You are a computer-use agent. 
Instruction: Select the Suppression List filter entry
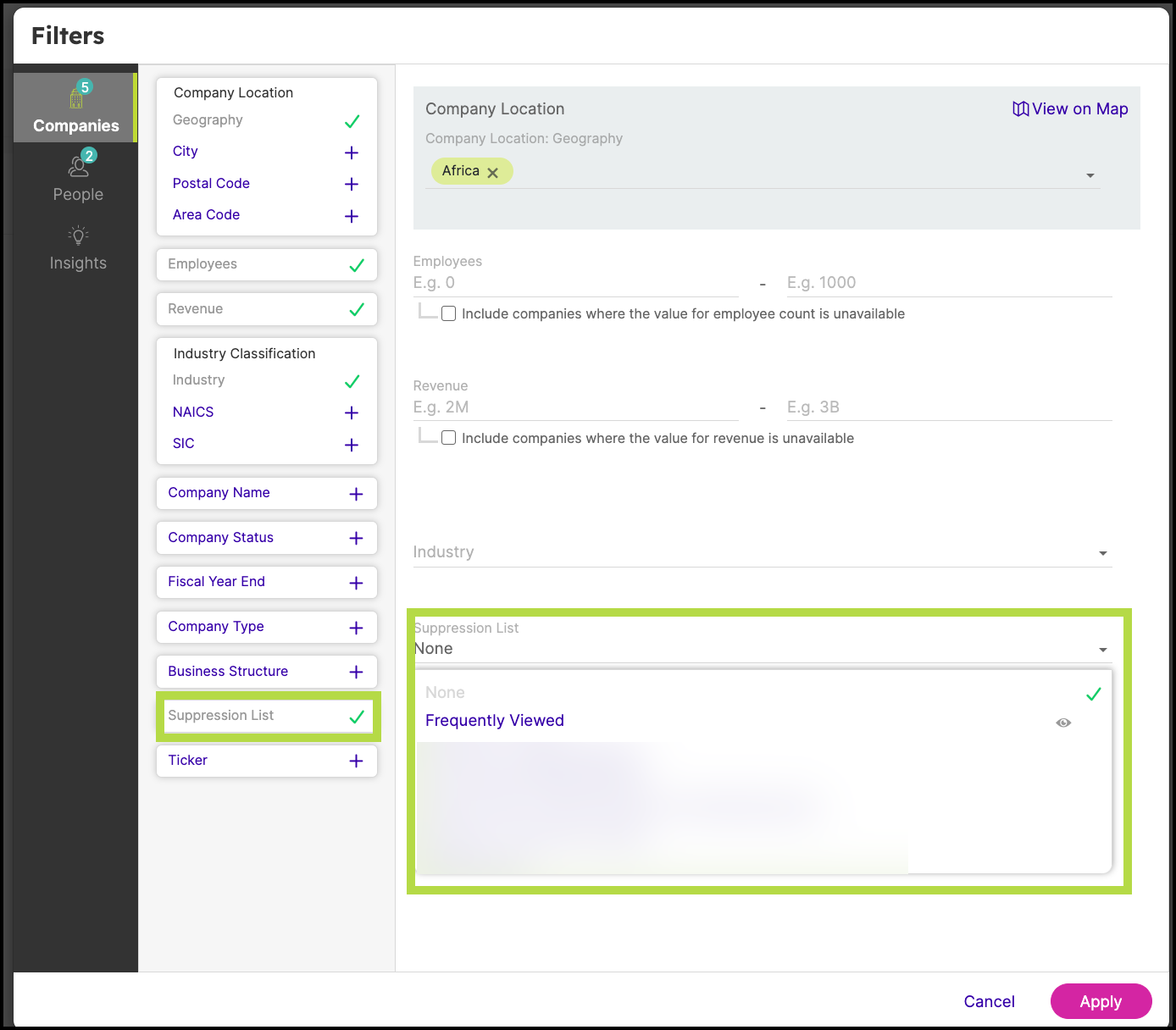point(267,716)
